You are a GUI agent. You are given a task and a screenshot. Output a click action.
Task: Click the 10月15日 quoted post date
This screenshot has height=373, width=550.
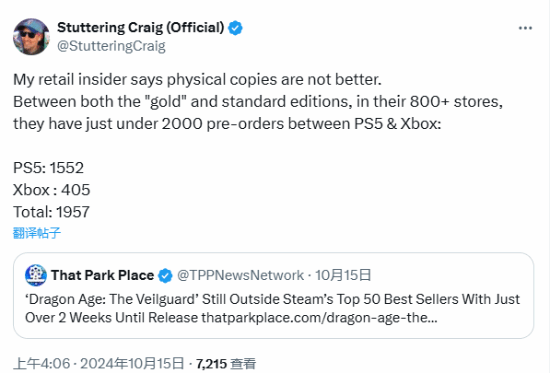tap(343, 275)
